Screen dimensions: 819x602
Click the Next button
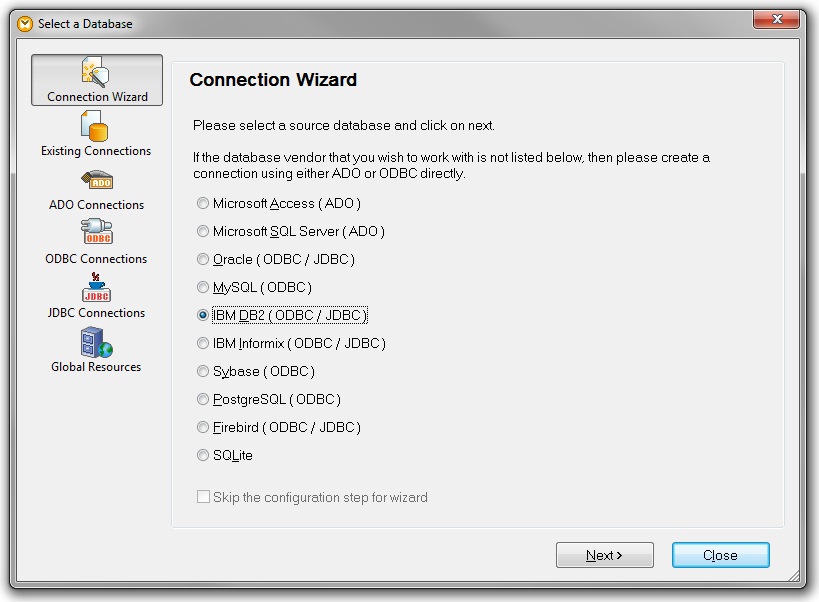click(x=604, y=555)
